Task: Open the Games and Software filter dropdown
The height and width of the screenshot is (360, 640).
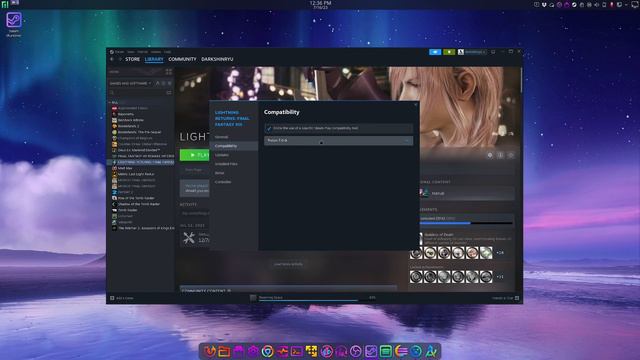Action: (130, 83)
